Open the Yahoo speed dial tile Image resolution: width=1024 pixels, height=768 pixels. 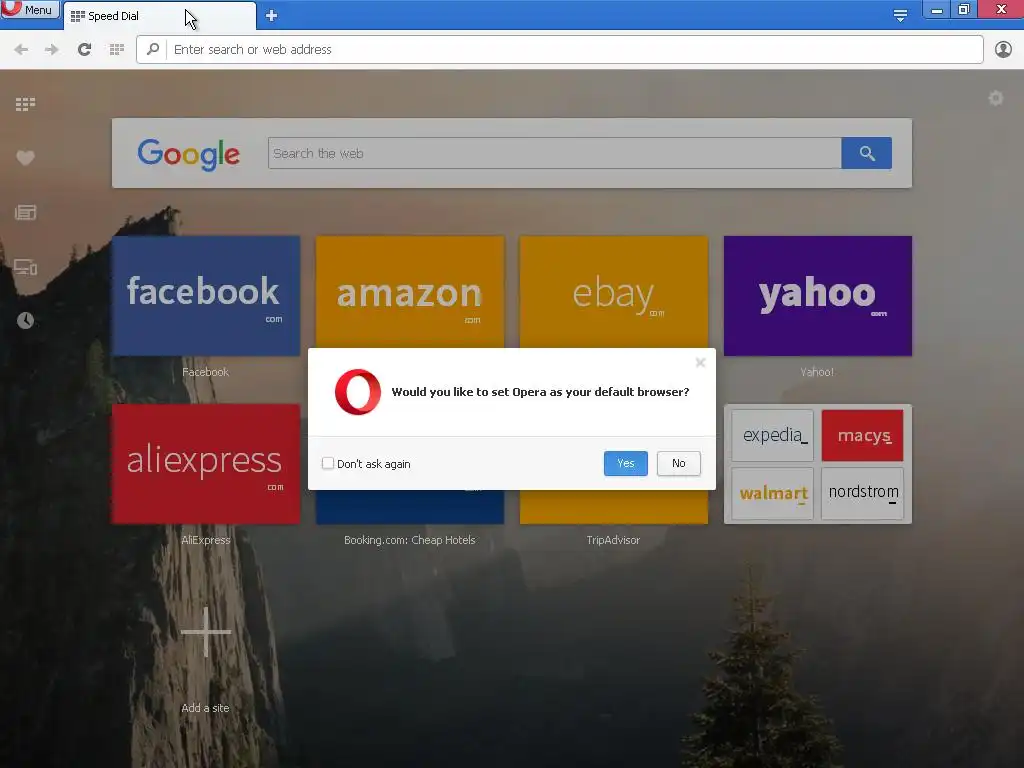818,296
